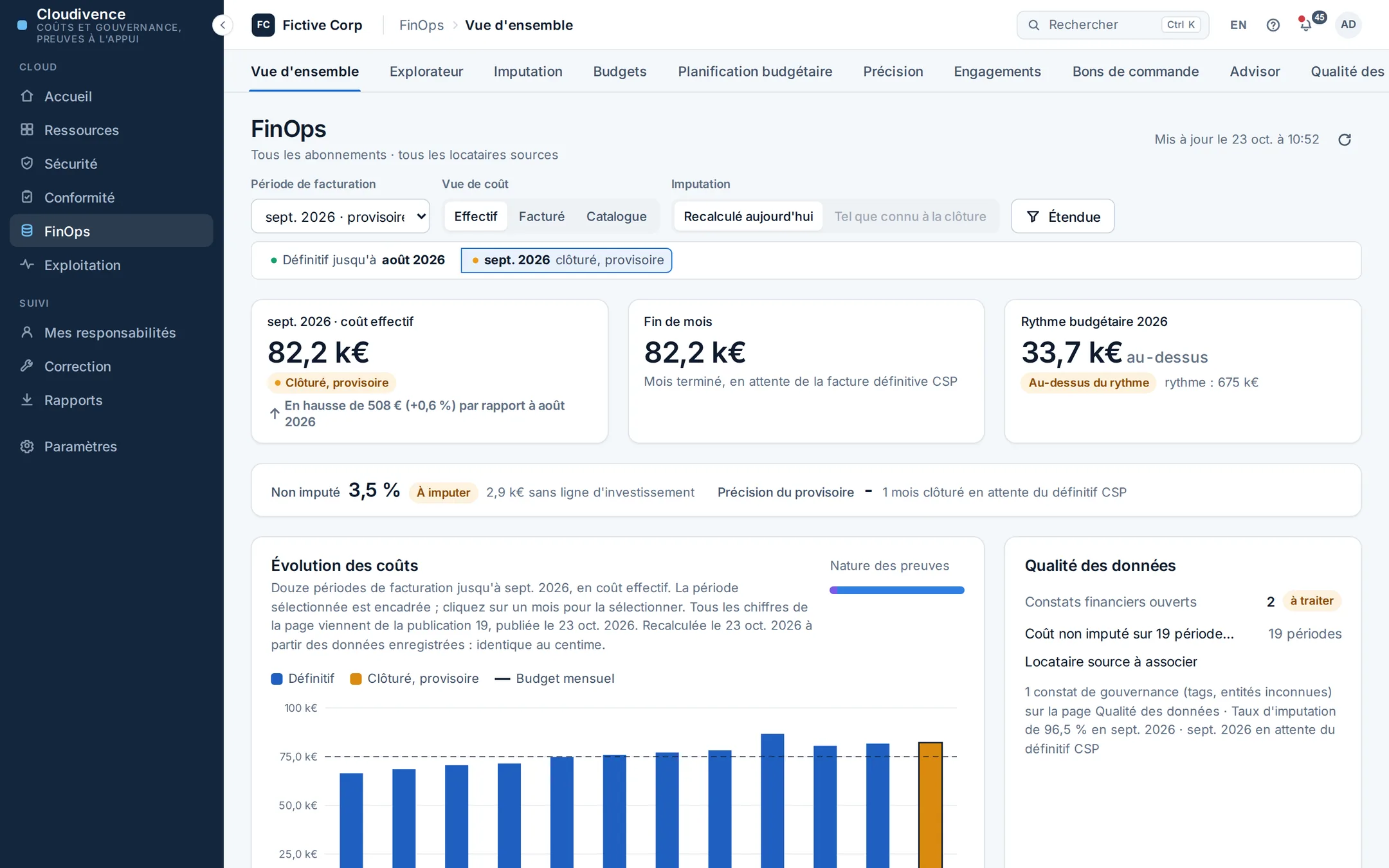This screenshot has width=1389, height=868.
Task: Open Paramètres gear icon
Action: [x=27, y=446]
